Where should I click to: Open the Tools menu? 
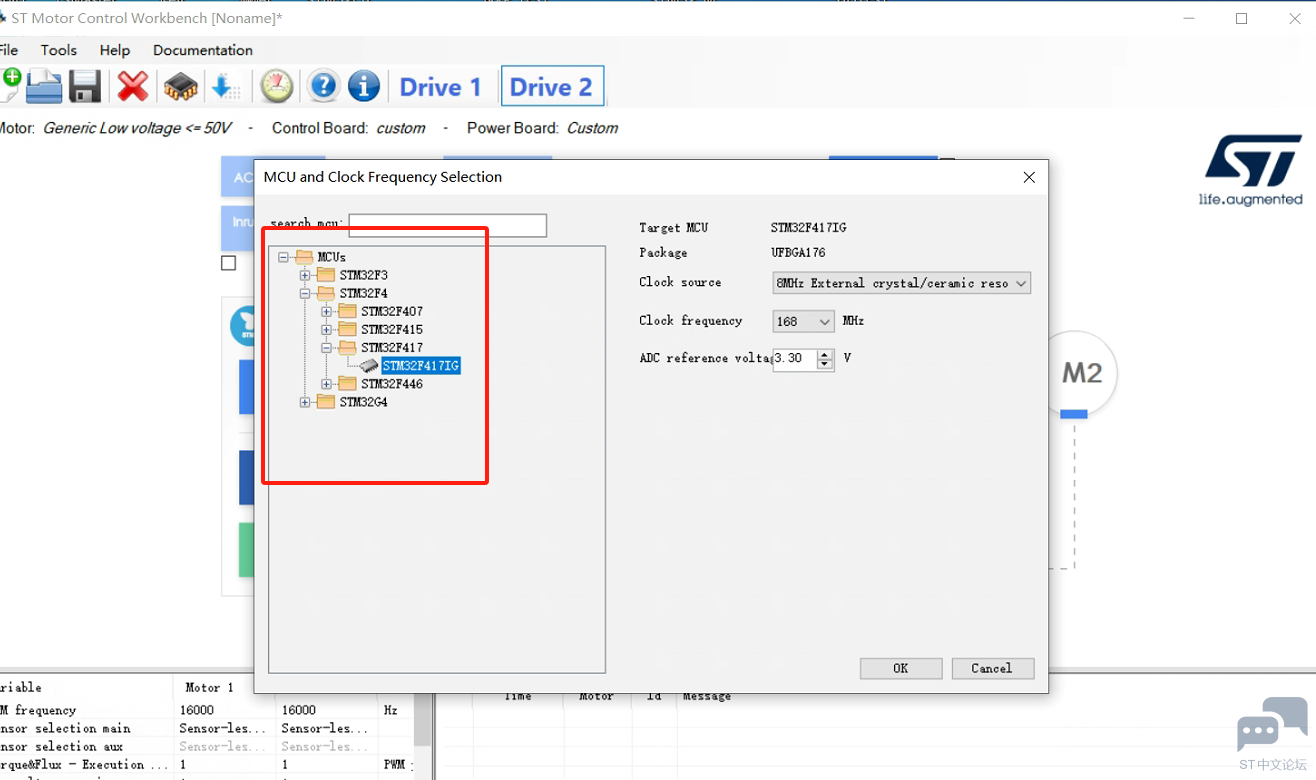click(59, 50)
